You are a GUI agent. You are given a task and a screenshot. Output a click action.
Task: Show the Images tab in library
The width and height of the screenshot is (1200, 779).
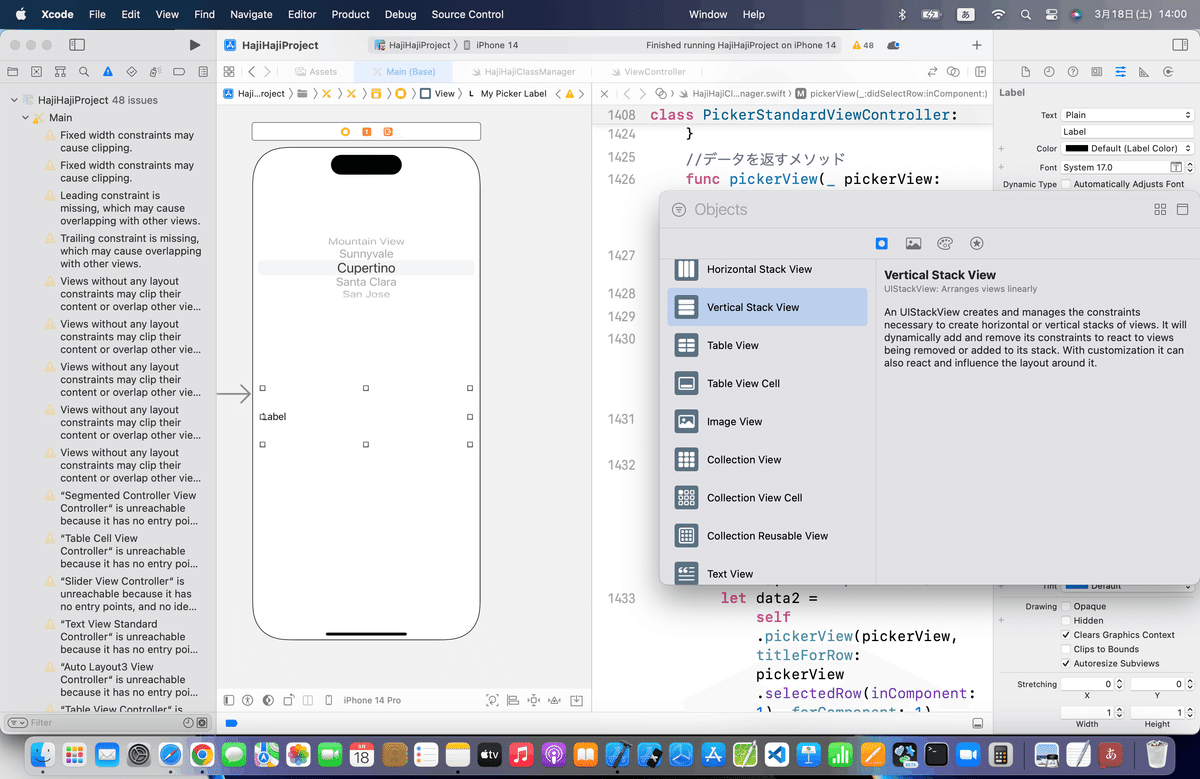(x=913, y=243)
